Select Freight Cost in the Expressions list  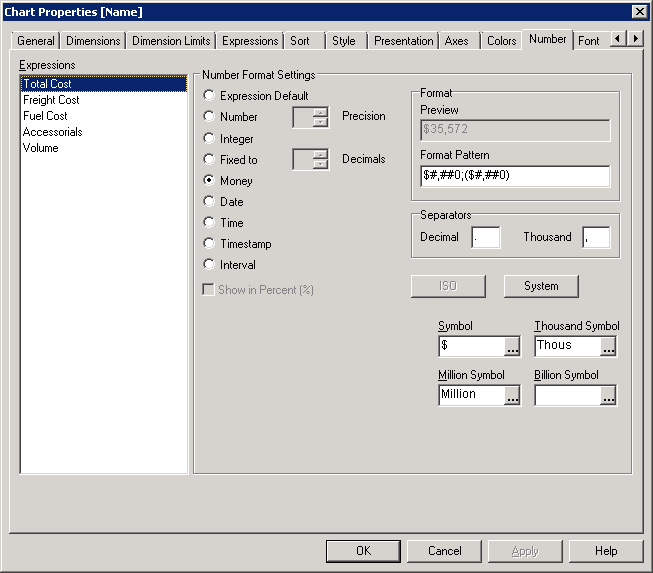click(x=104, y=100)
